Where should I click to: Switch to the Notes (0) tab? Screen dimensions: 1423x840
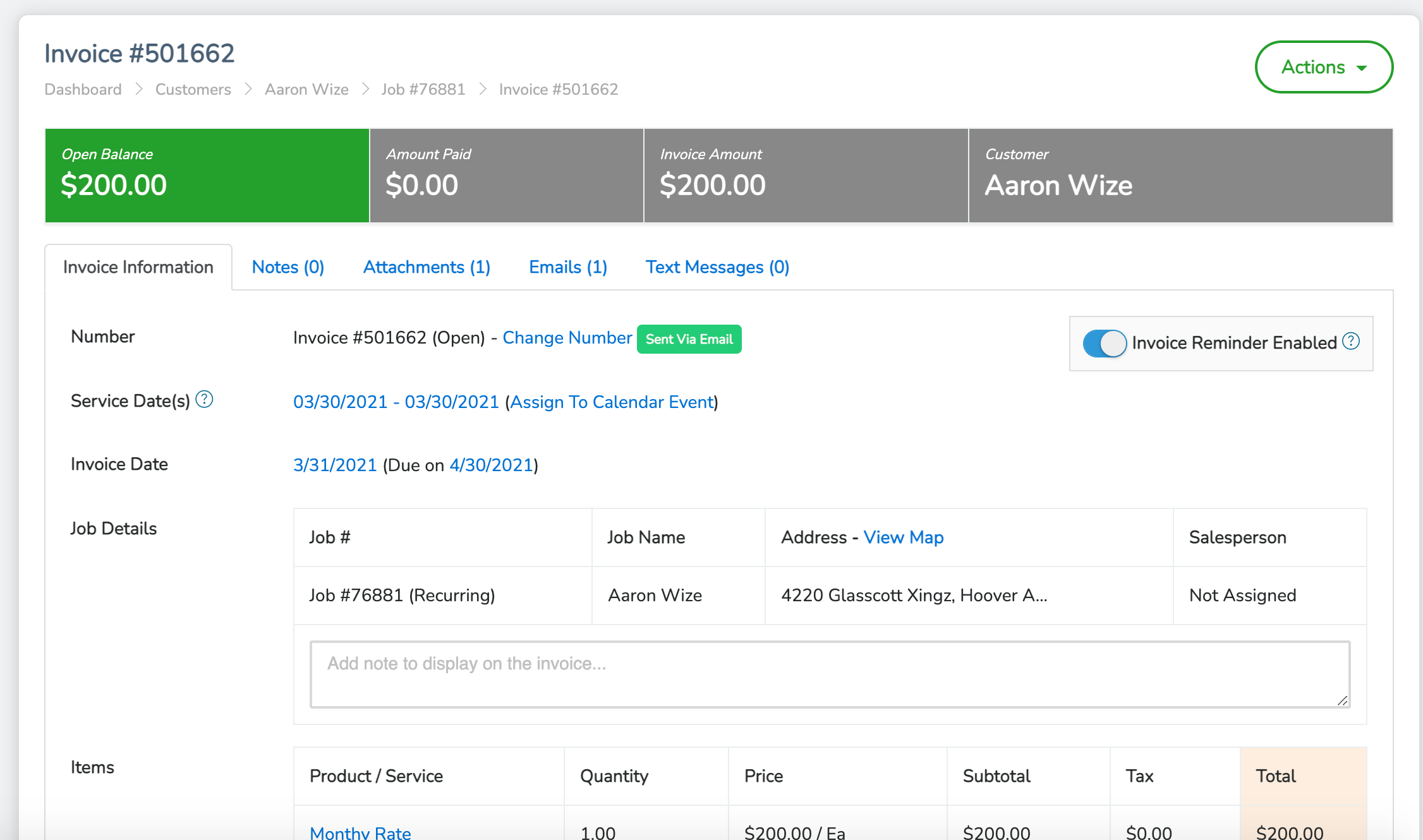coord(288,267)
